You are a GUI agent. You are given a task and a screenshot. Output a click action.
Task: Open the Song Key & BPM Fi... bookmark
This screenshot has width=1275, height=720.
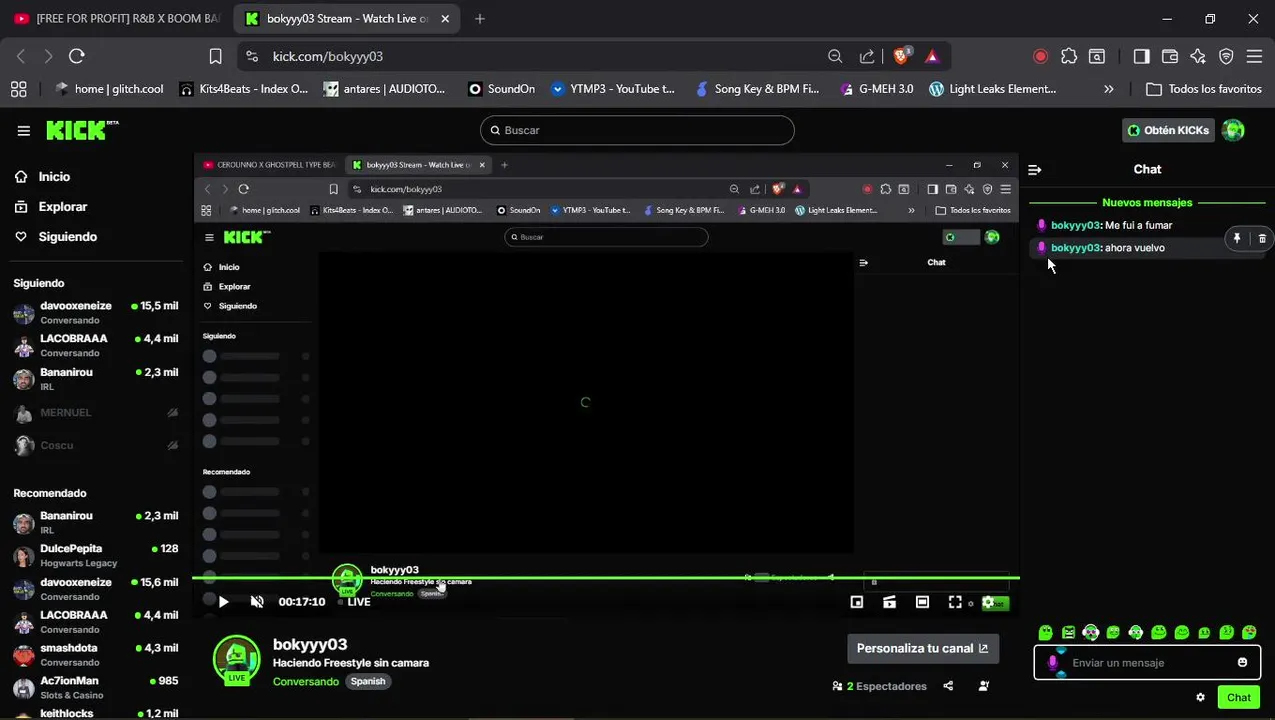pos(757,89)
